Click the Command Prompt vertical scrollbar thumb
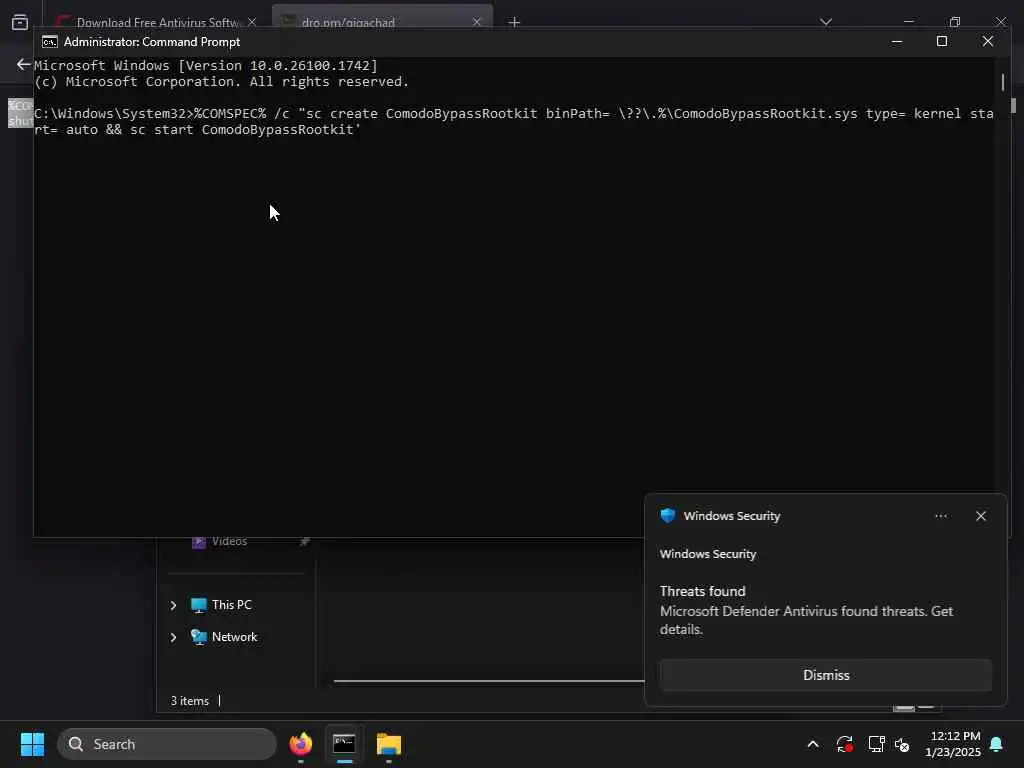This screenshot has height=768, width=1024. click(1002, 82)
